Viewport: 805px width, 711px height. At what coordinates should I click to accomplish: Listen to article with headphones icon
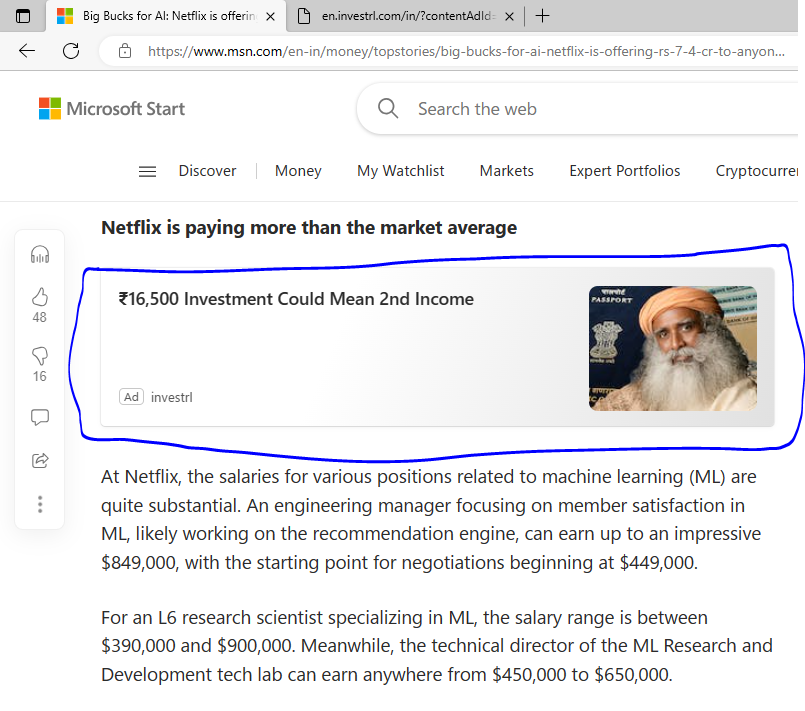tap(40, 254)
